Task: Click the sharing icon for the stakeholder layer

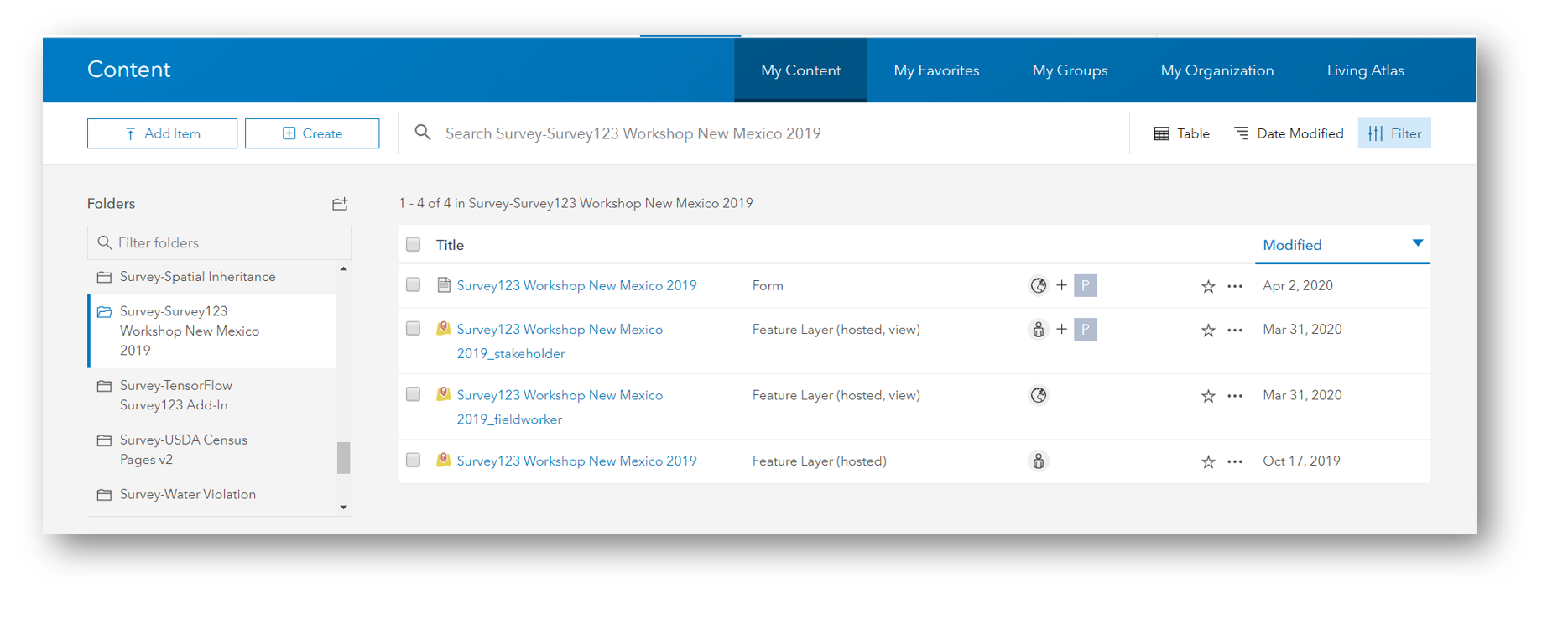Action: (x=1039, y=330)
